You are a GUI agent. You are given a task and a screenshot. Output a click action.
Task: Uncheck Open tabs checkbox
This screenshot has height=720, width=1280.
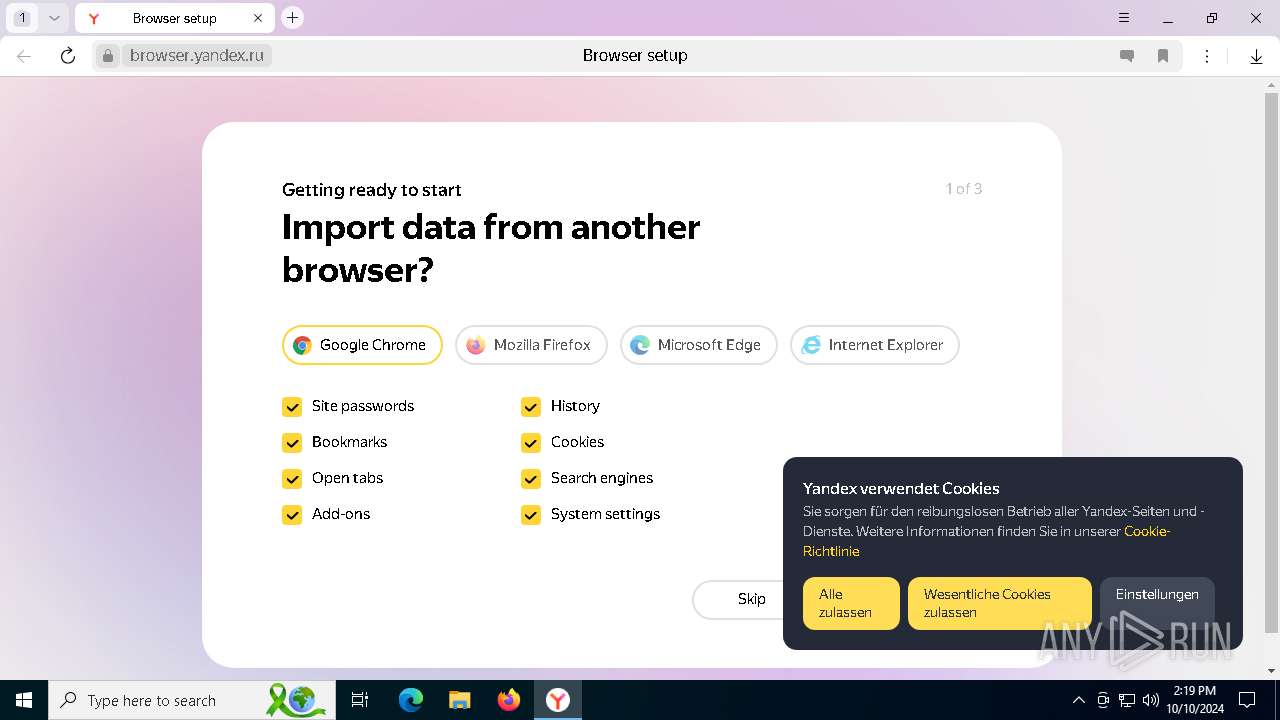click(292, 479)
